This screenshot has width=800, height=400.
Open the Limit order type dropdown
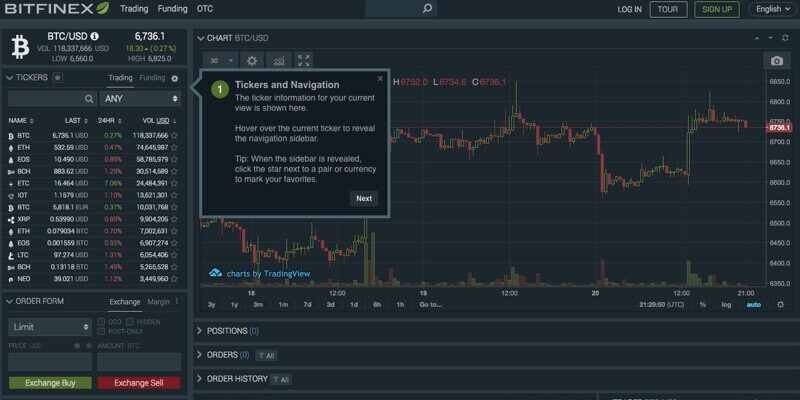[50, 327]
